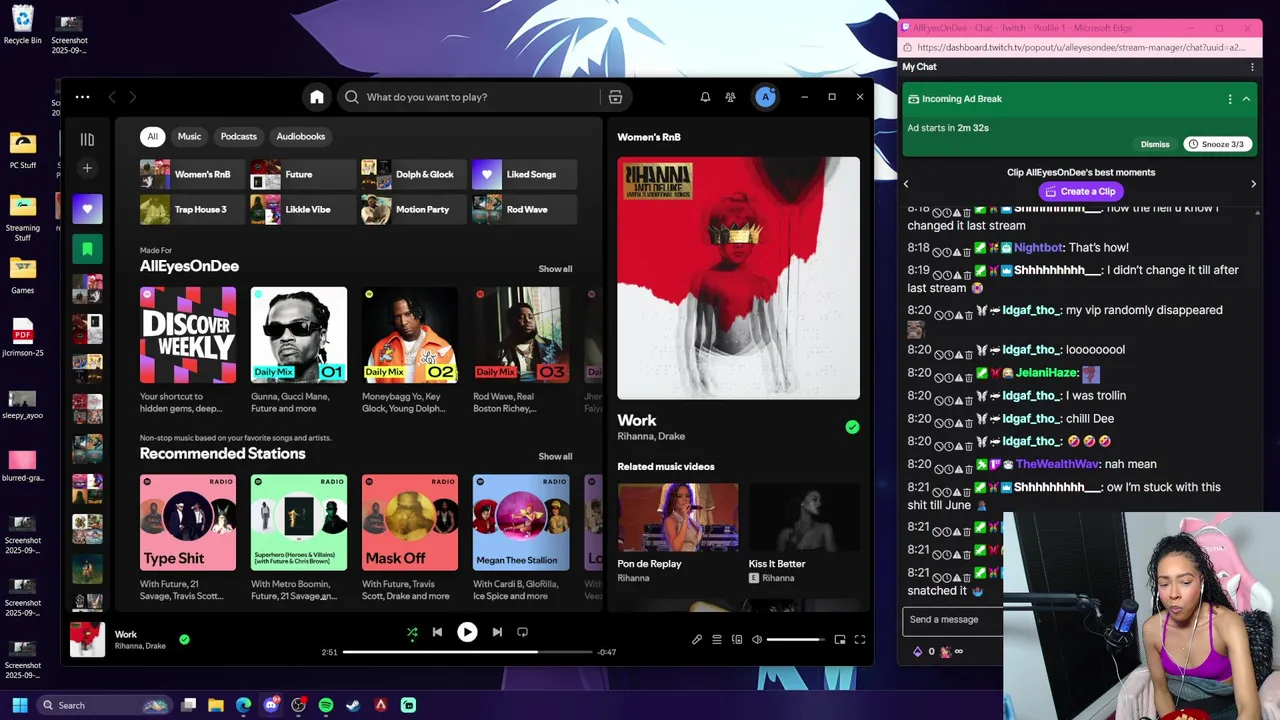Click Send a message chat box
Screen dimensions: 1280x720
[x=953, y=620]
